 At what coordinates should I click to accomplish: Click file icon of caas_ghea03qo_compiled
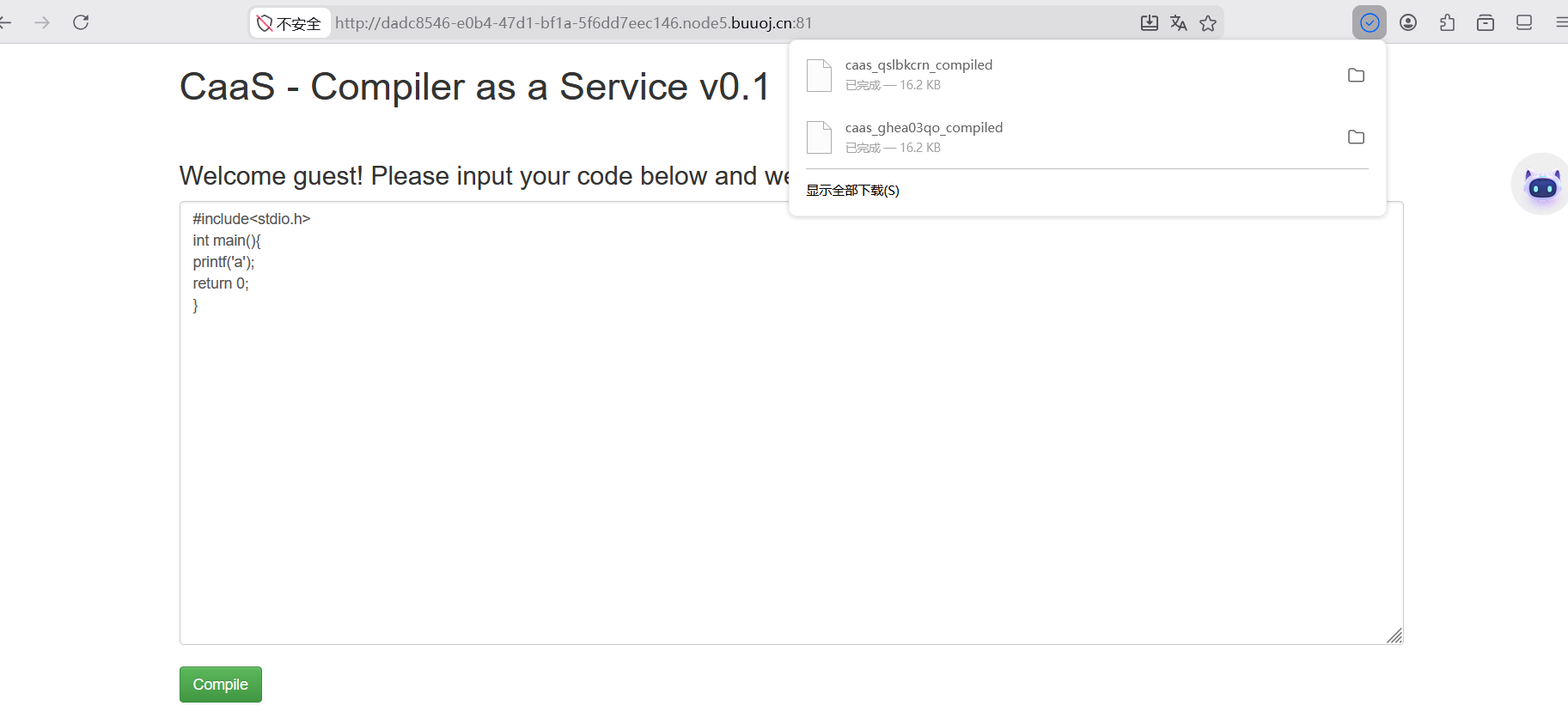pyautogui.click(x=819, y=137)
